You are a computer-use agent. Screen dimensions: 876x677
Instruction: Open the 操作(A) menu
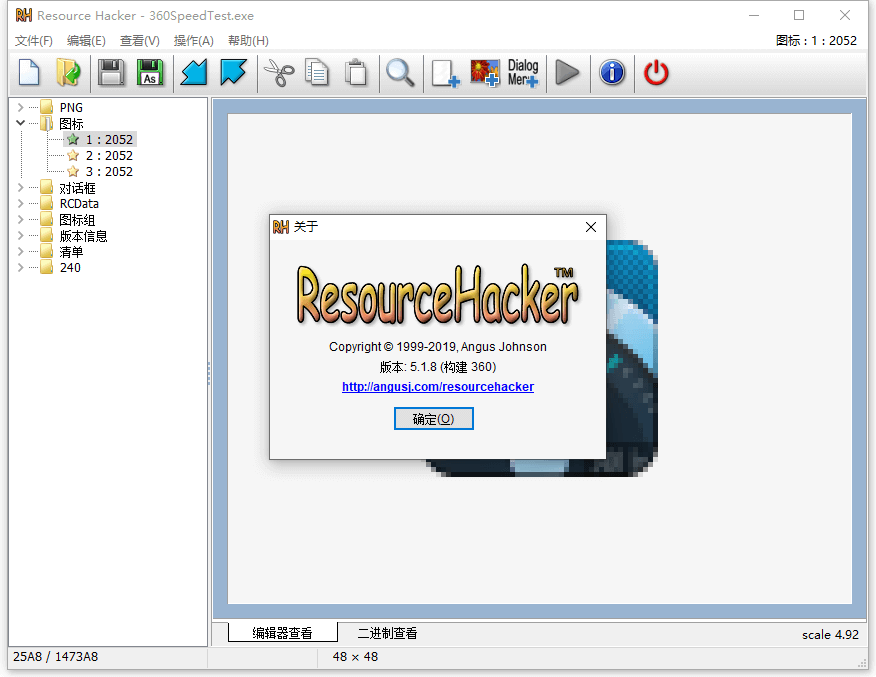(193, 41)
